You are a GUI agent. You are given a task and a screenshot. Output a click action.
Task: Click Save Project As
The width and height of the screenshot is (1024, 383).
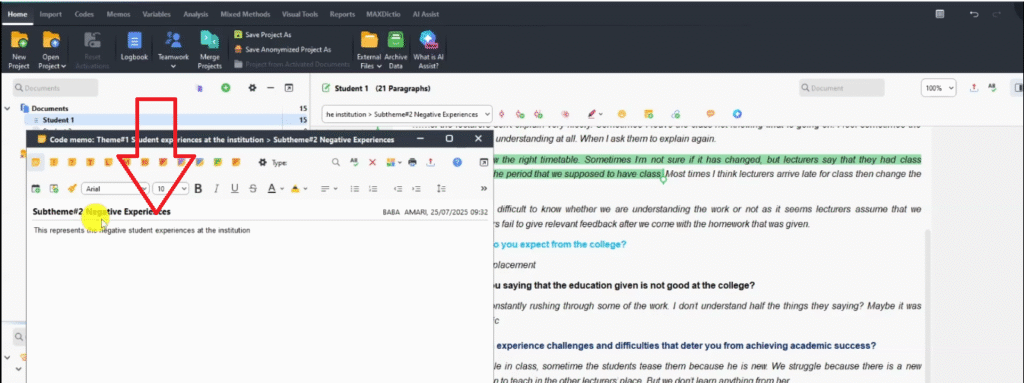263,35
